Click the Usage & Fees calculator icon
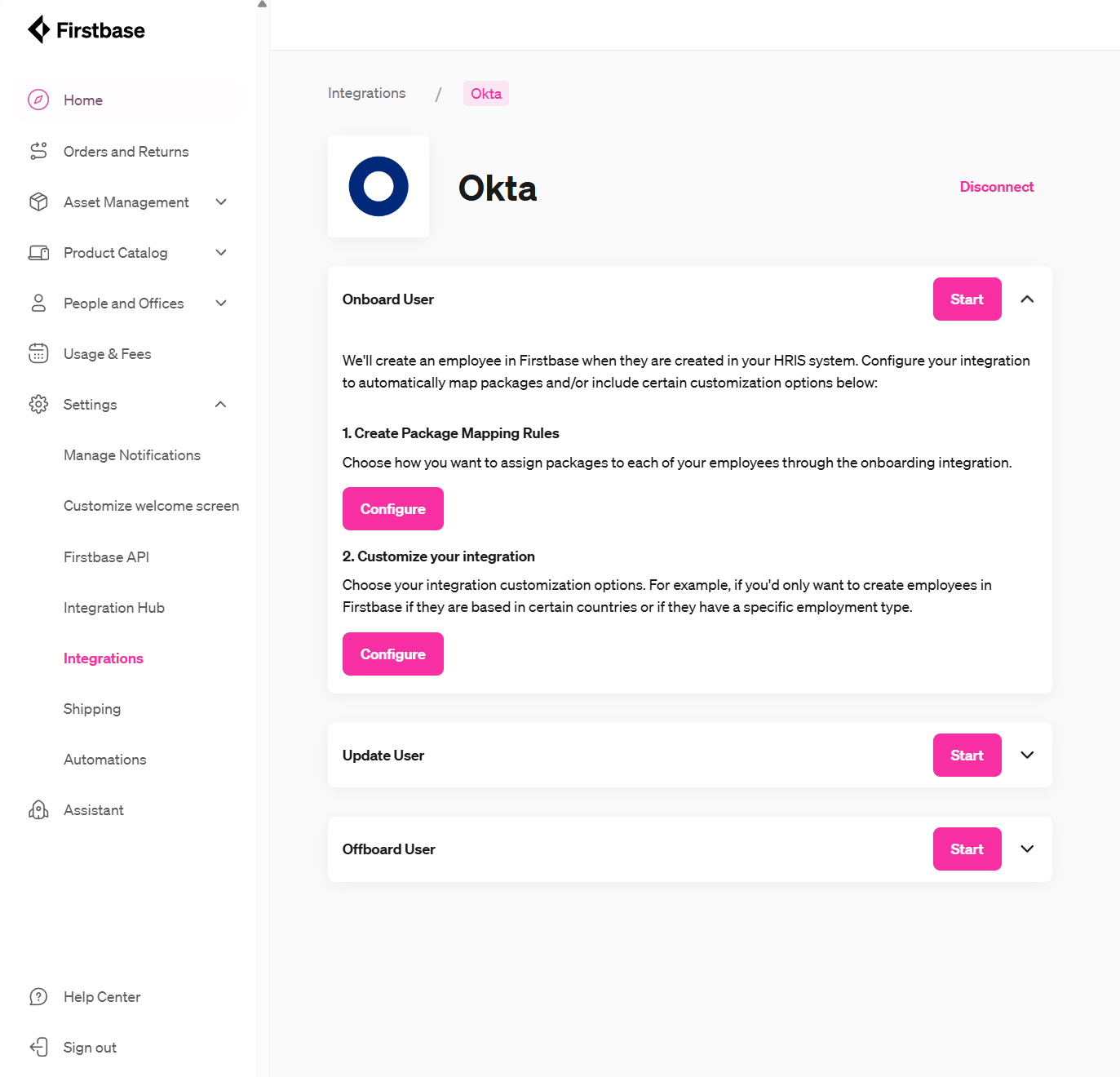 tap(38, 353)
